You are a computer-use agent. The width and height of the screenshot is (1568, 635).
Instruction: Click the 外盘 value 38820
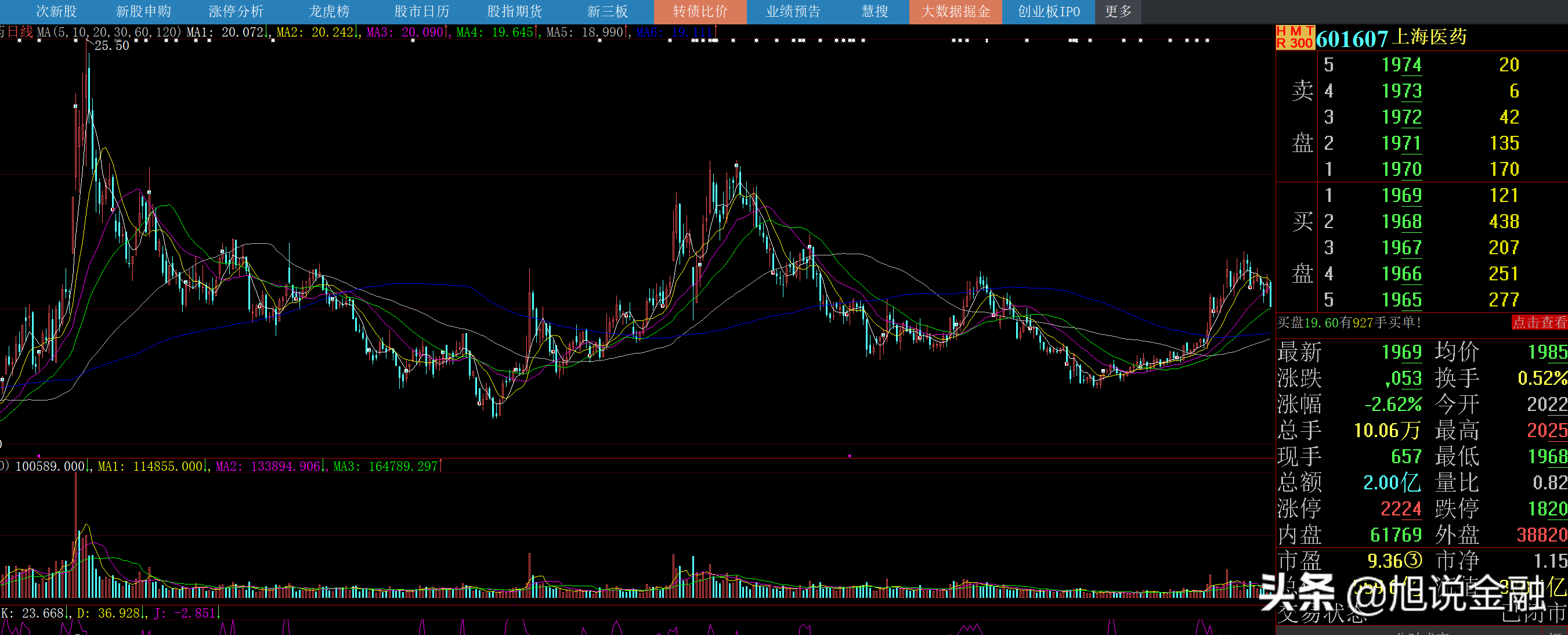(1542, 535)
